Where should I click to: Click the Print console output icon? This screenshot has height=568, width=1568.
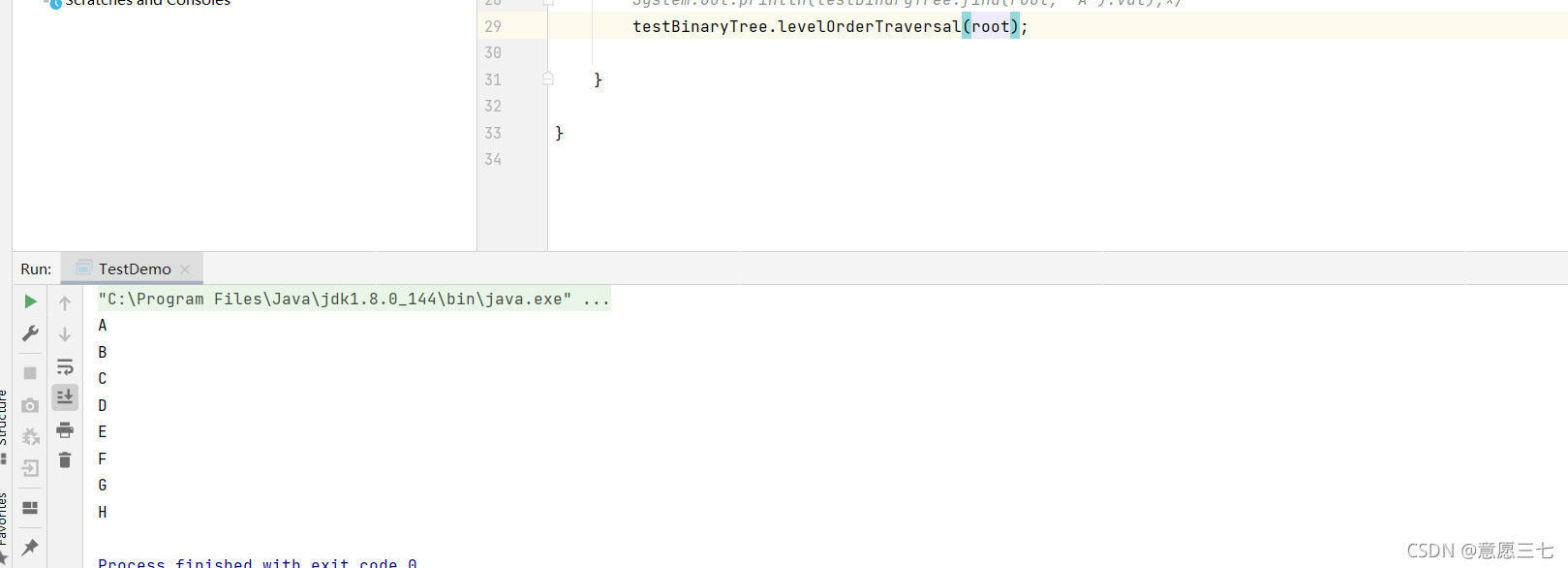65,429
